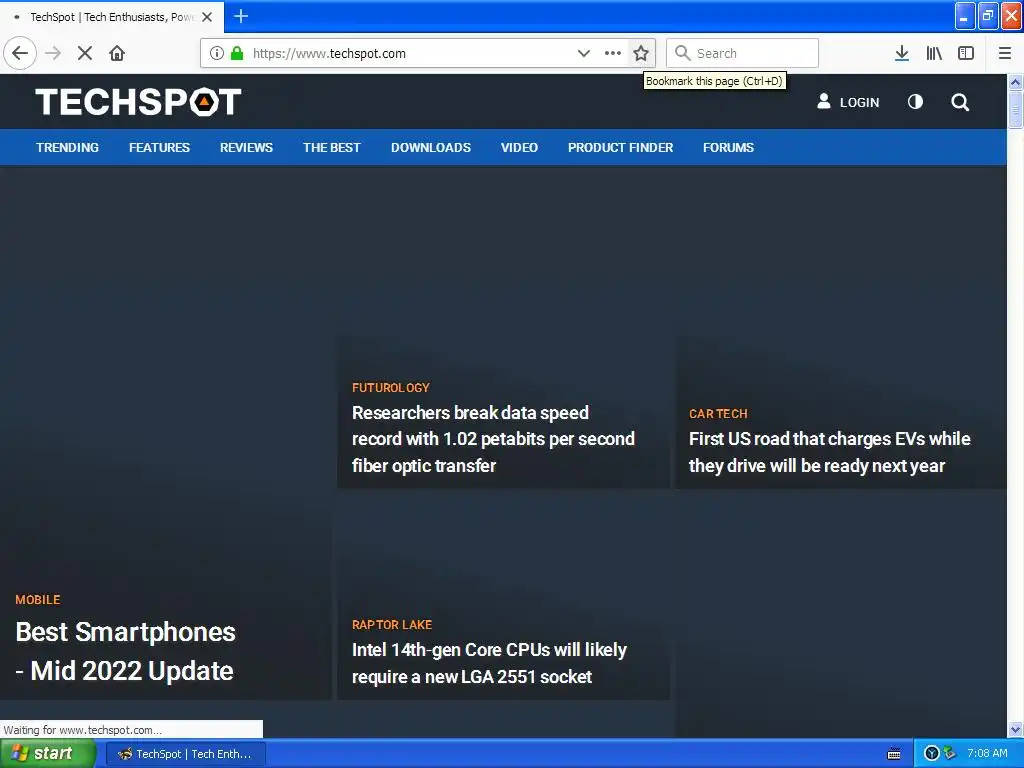Screen dimensions: 1024x768
Task: Click the green secure padlock icon
Action: click(x=237, y=53)
